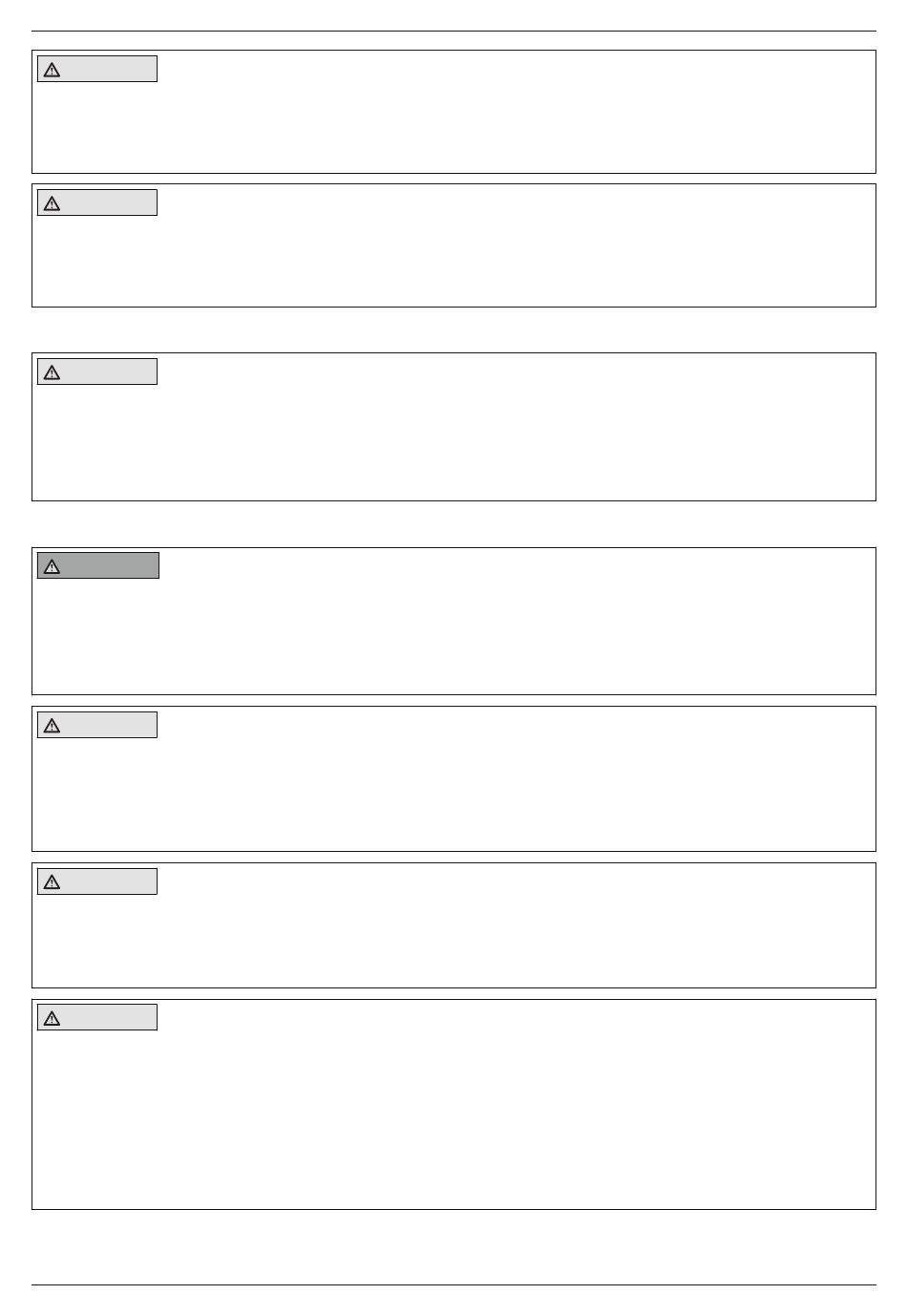907x1316 pixels.
Task: Click the warning triangle in the bottom notice box
Action: (52, 1018)
